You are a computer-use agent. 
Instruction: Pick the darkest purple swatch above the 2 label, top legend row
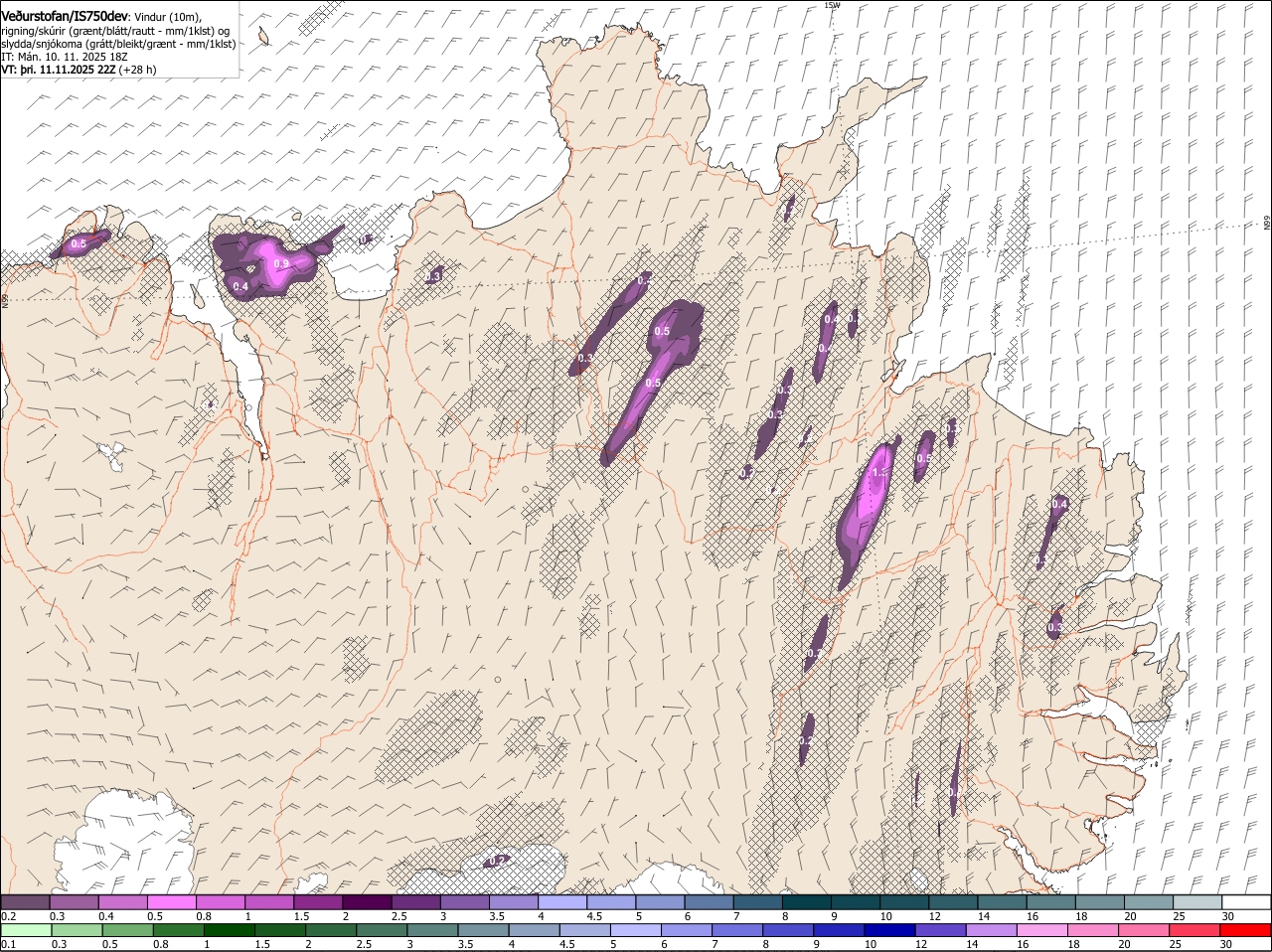[x=367, y=902]
